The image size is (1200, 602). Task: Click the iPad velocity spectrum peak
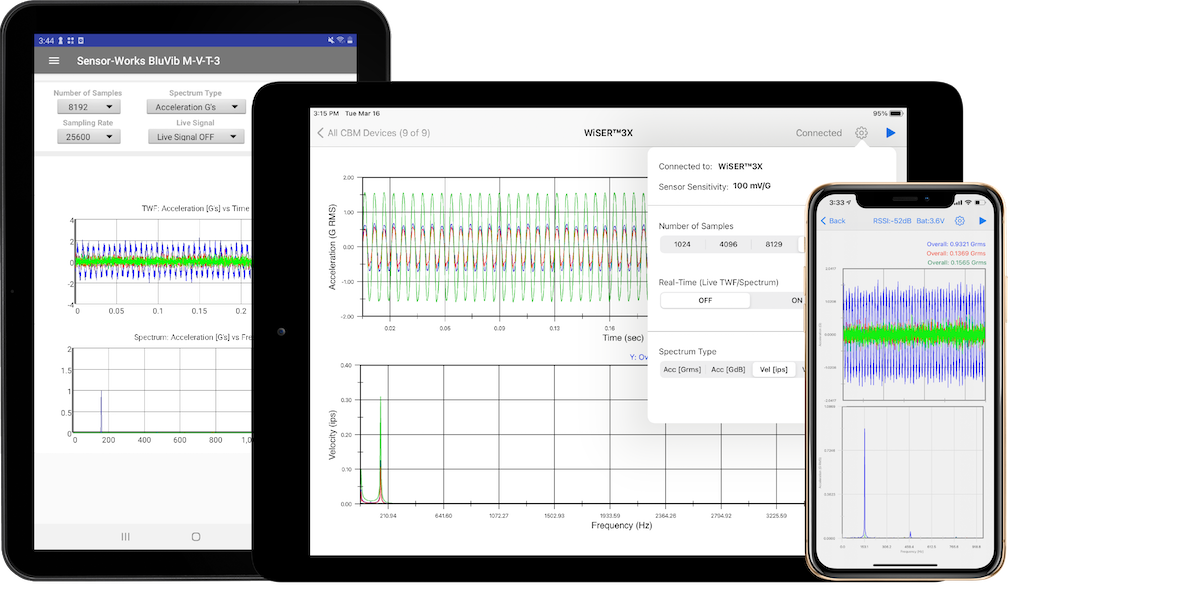point(380,450)
